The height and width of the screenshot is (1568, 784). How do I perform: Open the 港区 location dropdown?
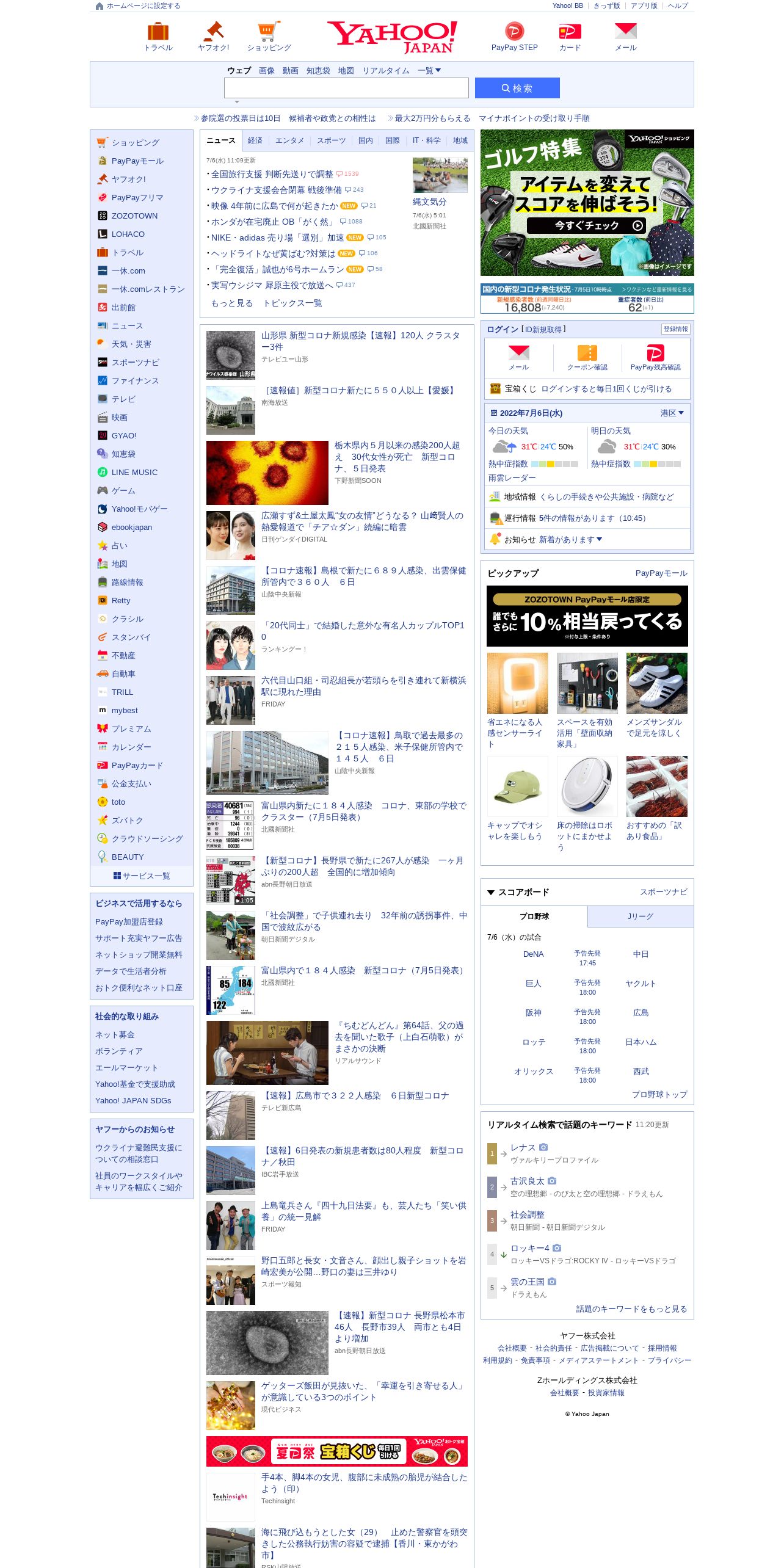[x=672, y=413]
